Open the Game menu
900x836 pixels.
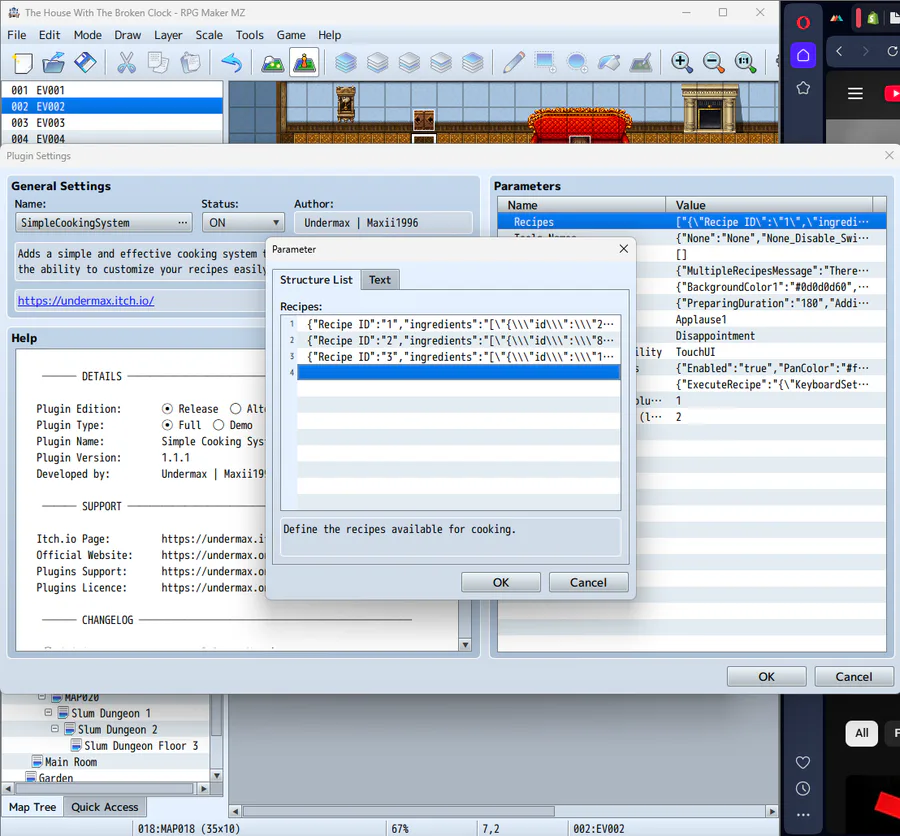(291, 35)
